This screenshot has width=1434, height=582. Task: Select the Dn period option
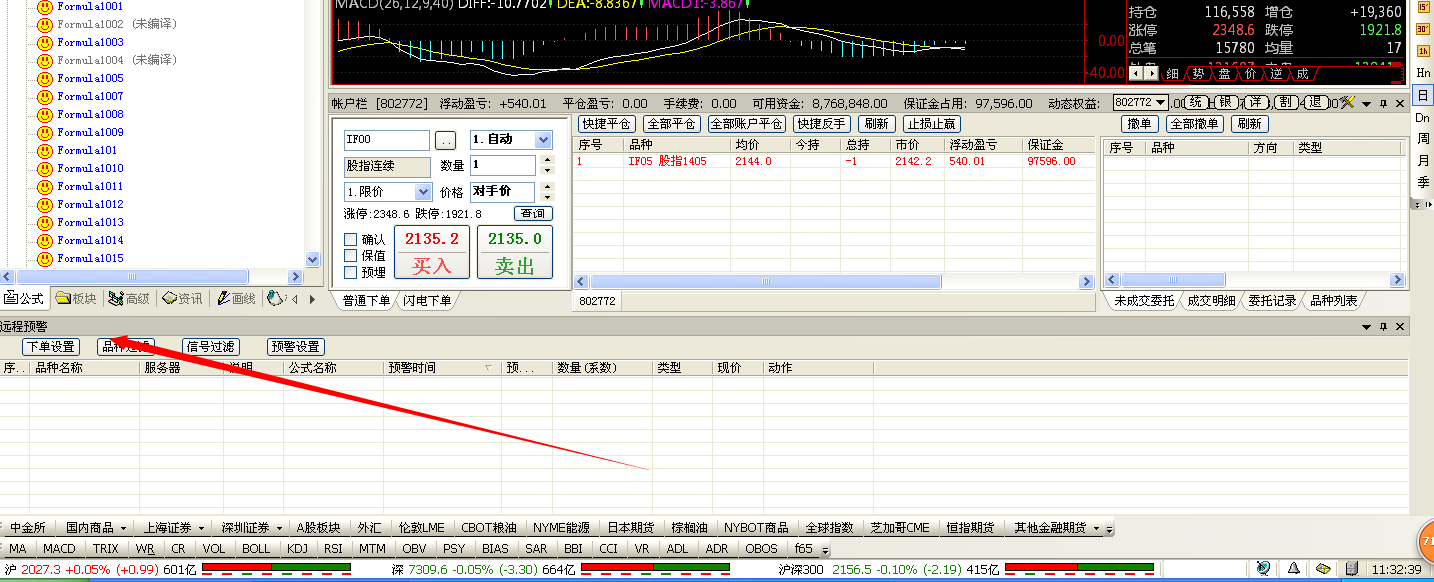click(x=1423, y=117)
